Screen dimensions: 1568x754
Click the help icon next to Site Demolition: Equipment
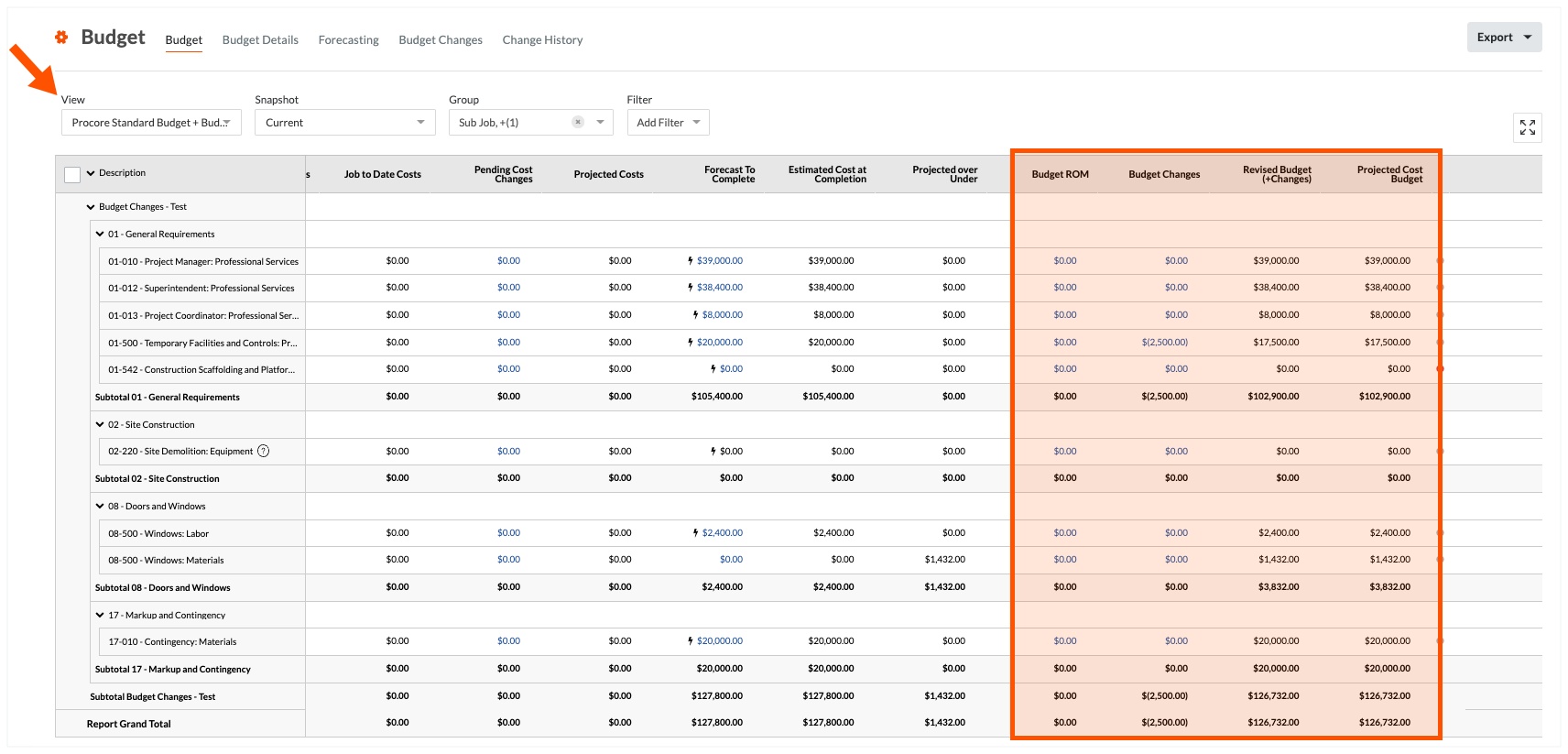(x=264, y=451)
